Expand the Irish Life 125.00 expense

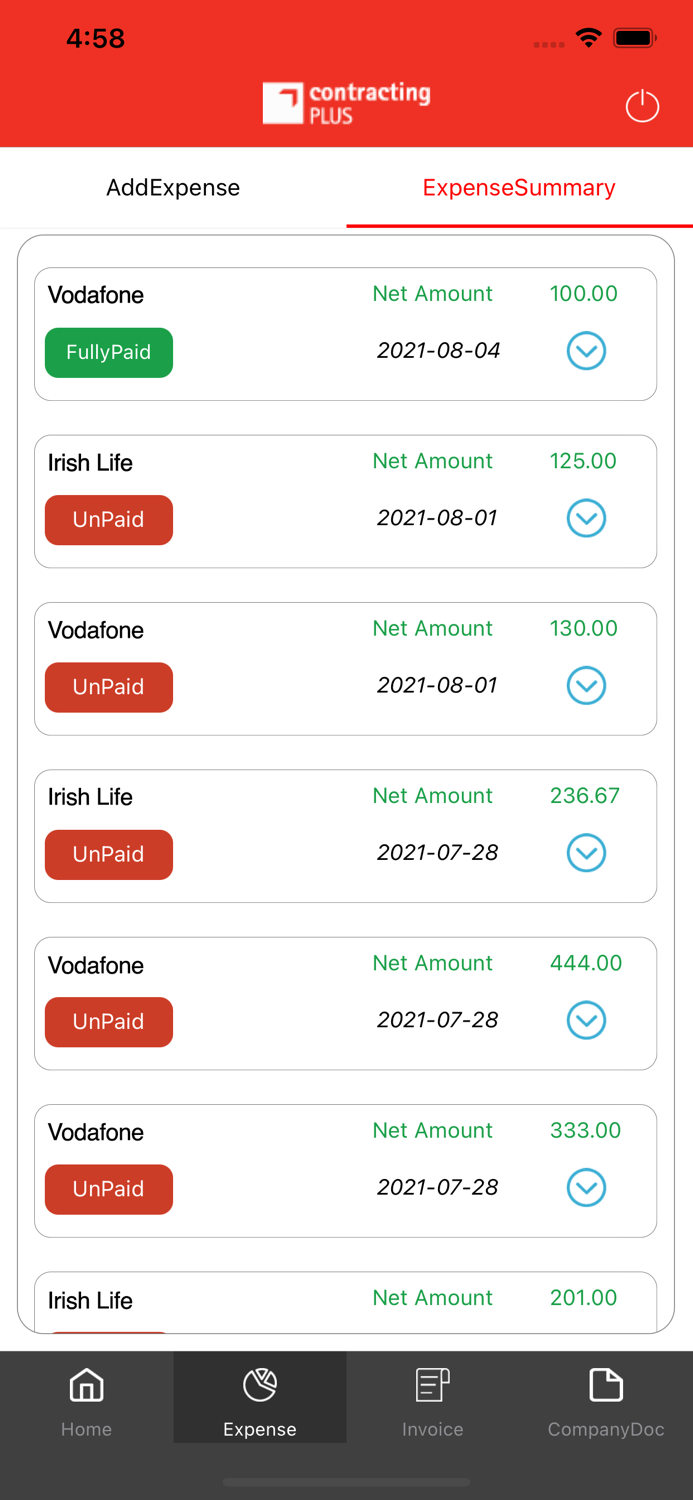click(586, 518)
